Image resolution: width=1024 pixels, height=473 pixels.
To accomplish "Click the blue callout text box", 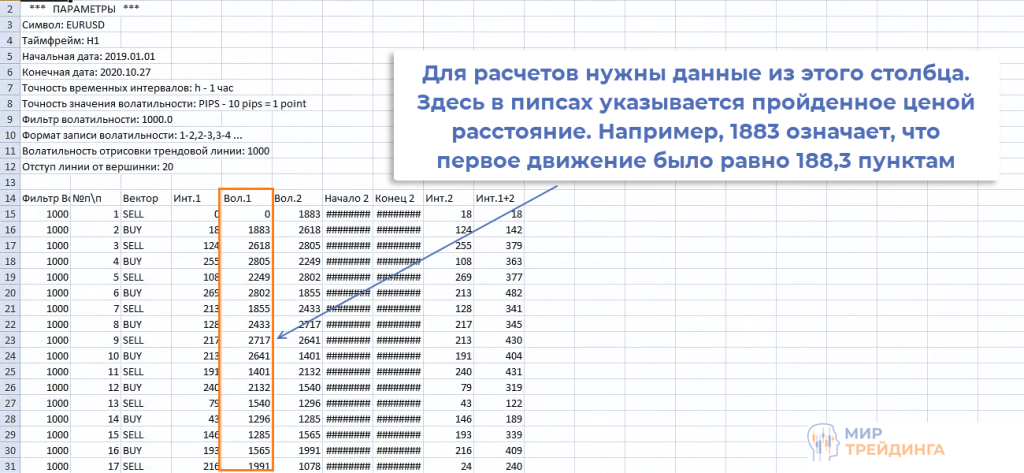I will tap(697, 117).
